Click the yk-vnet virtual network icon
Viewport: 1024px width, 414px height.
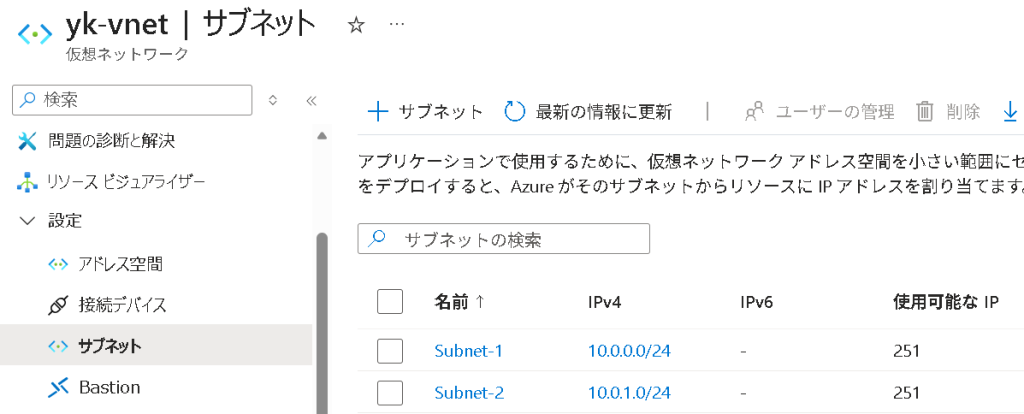pos(34,33)
